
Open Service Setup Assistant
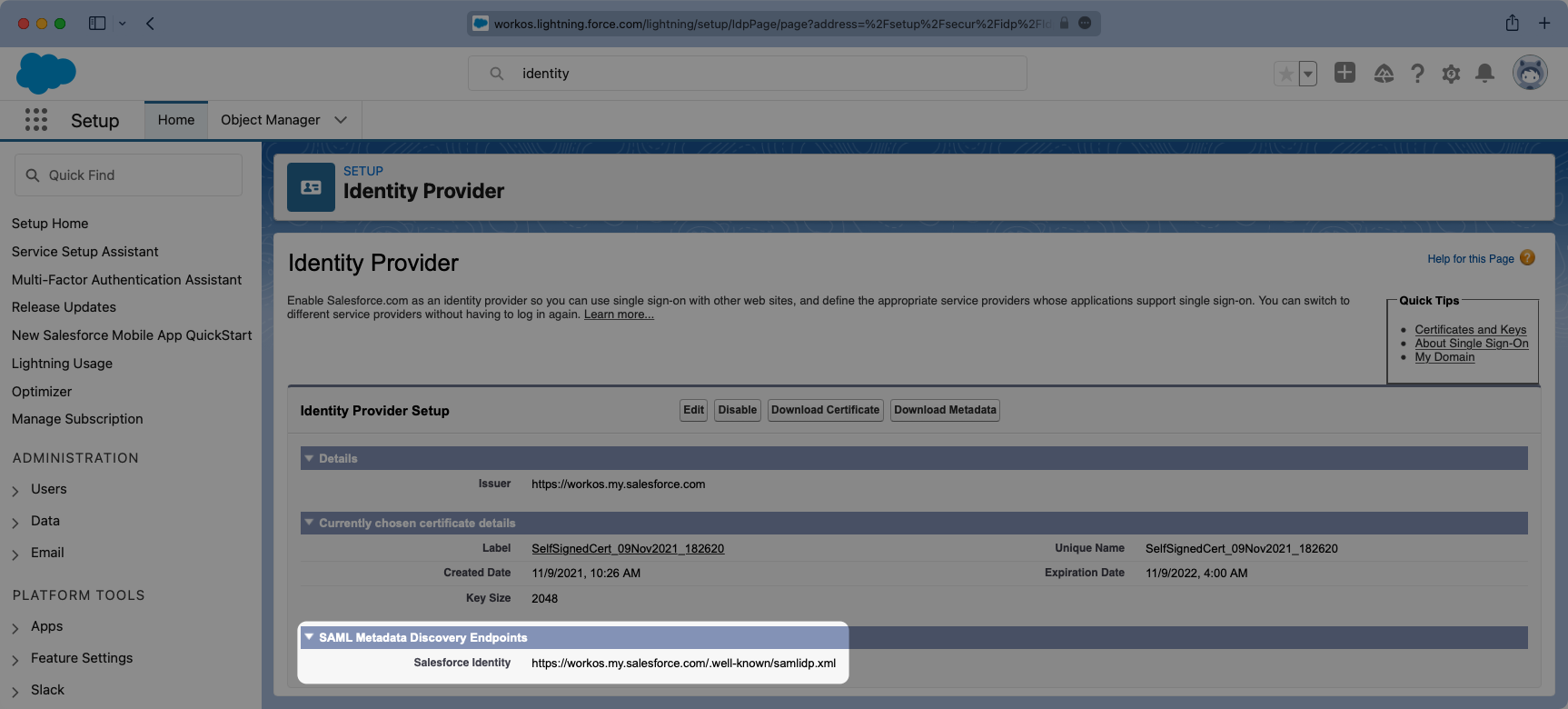(85, 252)
